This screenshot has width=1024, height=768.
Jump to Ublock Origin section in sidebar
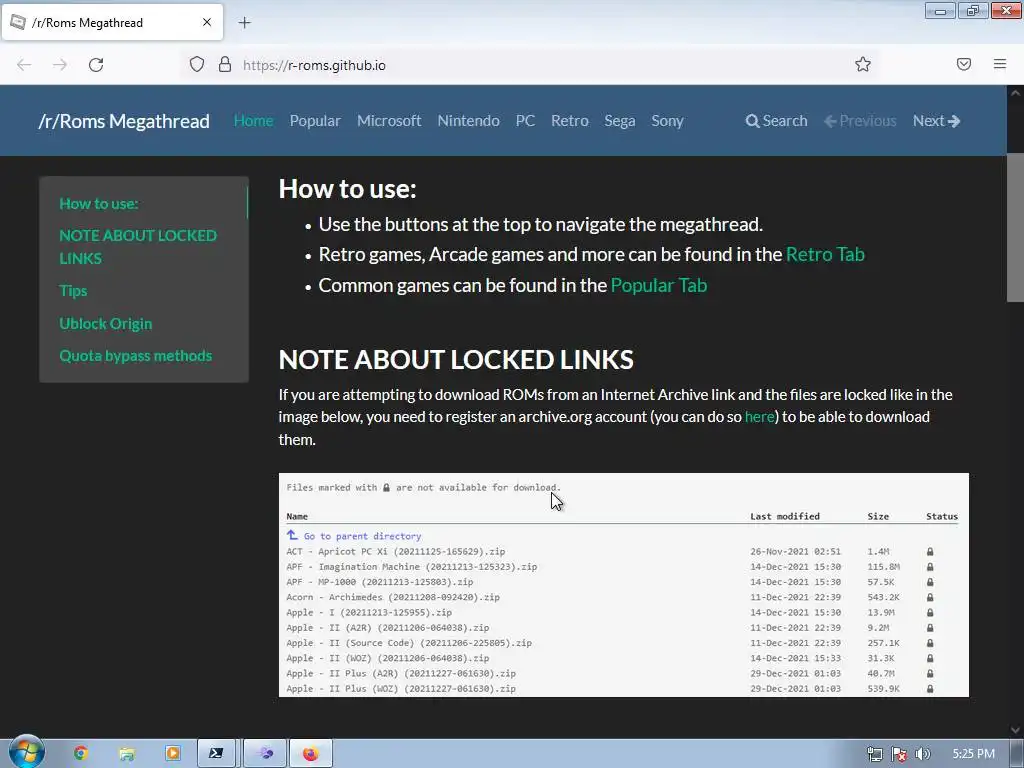point(105,323)
